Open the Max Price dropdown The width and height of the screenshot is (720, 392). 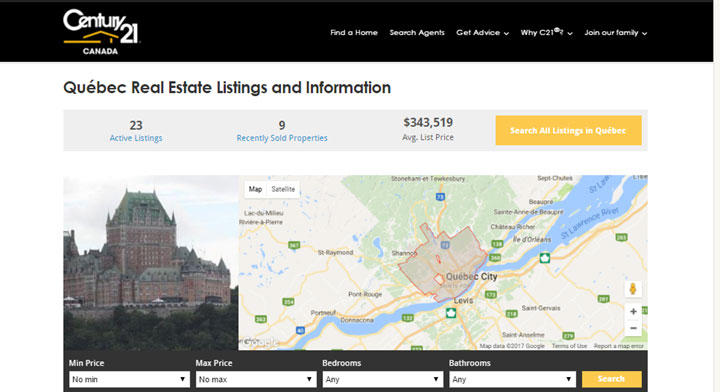coord(256,379)
